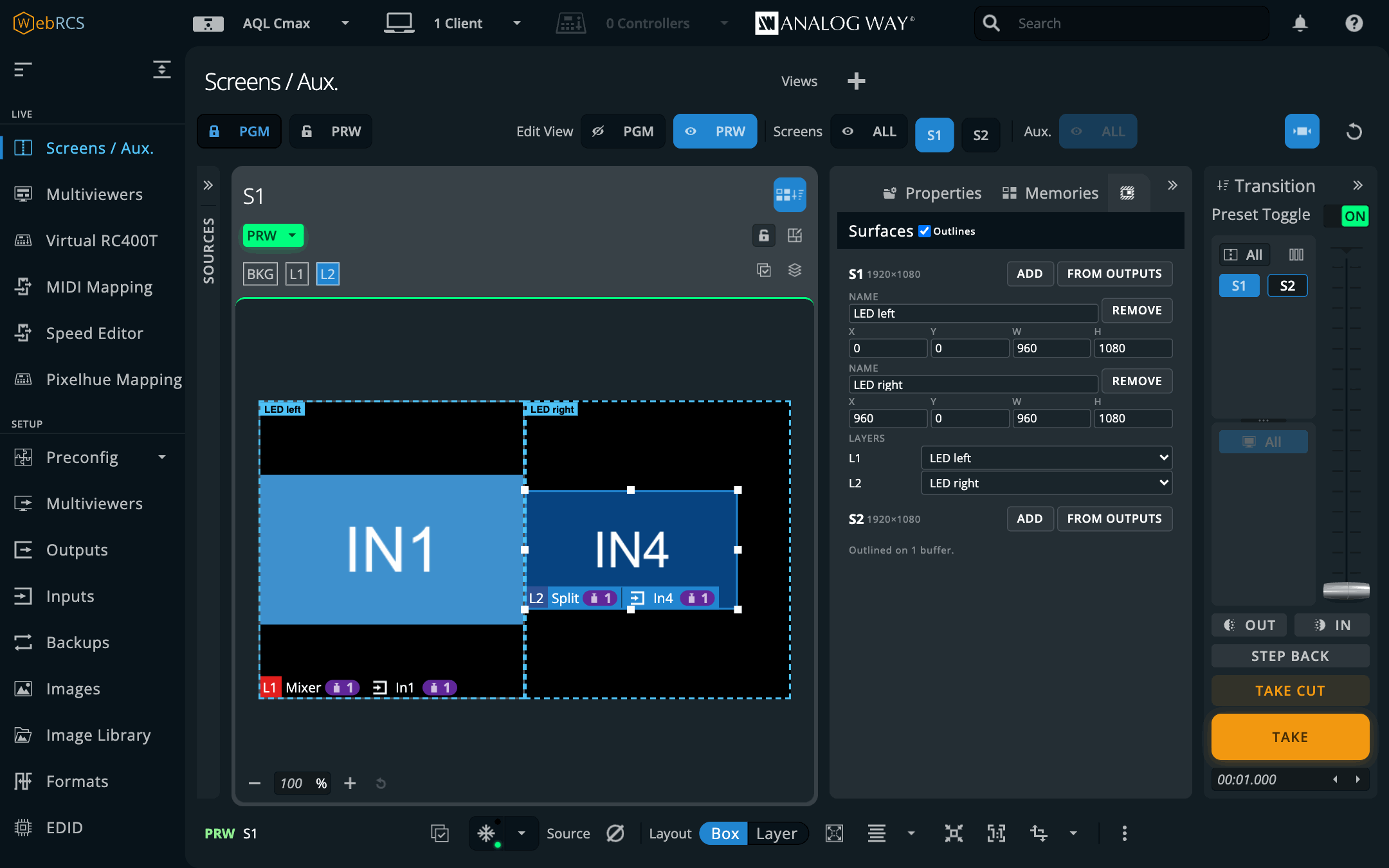Image resolution: width=1389 pixels, height=868 pixels.
Task: Click FROM OUTPUTS for S2
Action: 1114,519
